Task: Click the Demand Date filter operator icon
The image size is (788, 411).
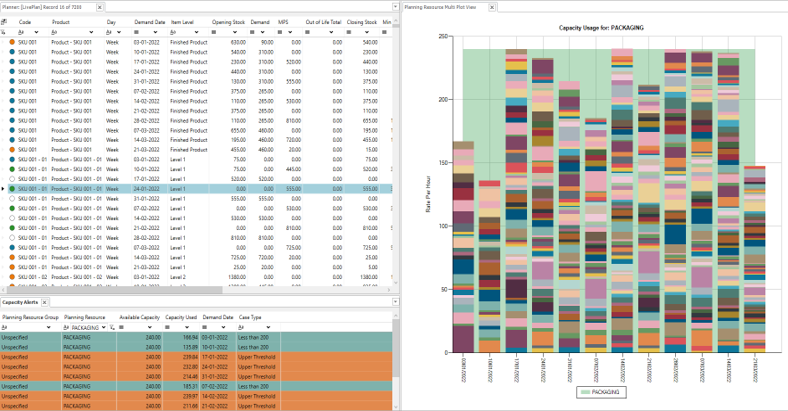Action: (x=137, y=32)
